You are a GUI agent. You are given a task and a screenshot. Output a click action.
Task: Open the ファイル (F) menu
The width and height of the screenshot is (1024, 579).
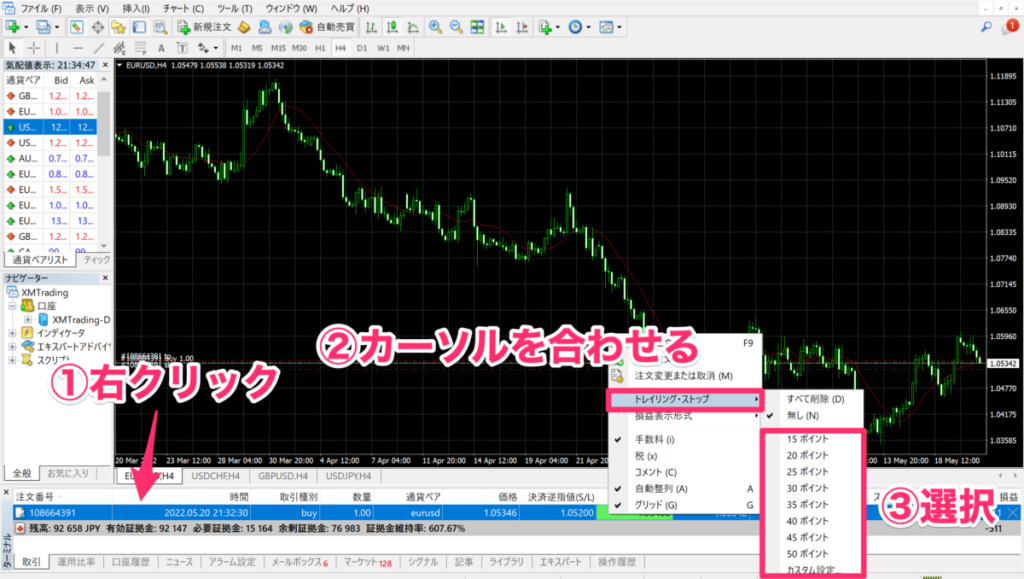point(41,8)
